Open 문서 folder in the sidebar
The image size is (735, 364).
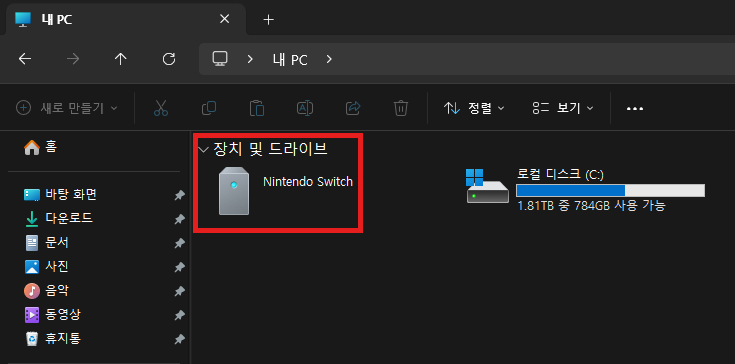click(46, 243)
